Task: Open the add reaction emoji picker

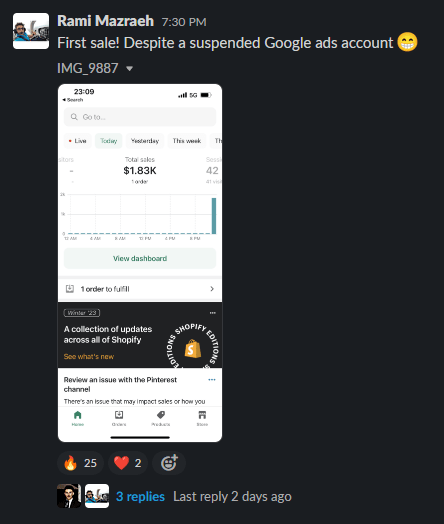Action: [x=169, y=463]
